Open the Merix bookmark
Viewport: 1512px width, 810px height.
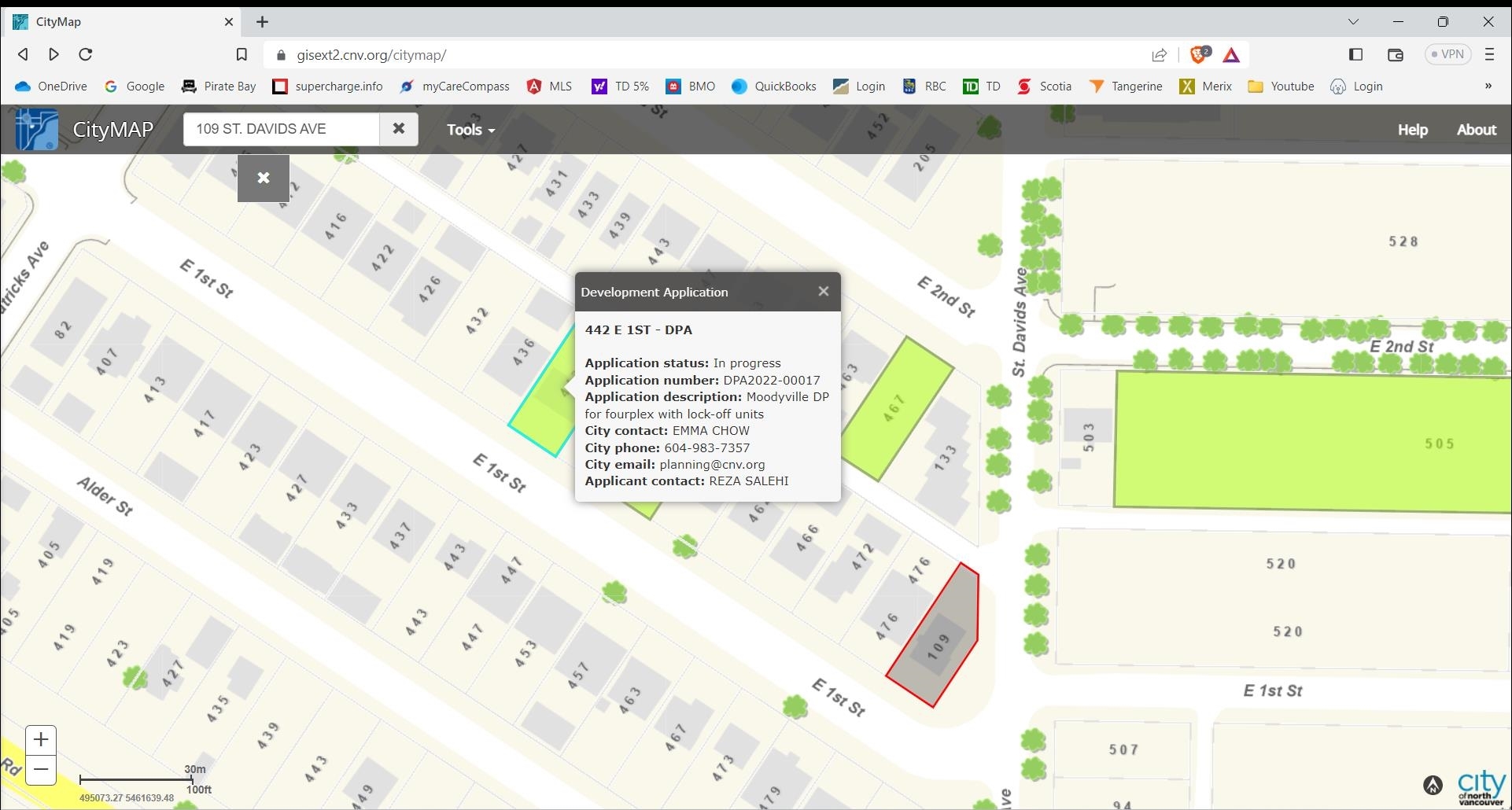pos(1206,87)
